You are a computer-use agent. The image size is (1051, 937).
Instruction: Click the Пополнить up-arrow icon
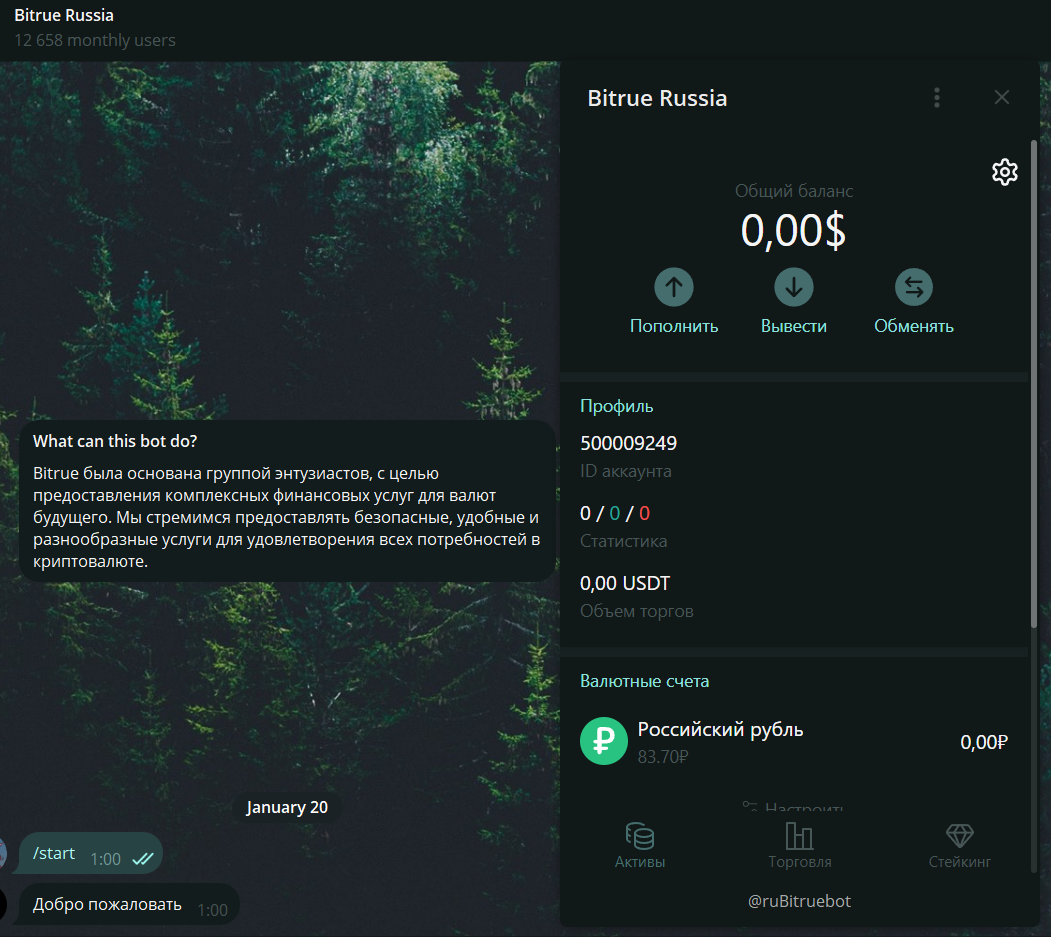(674, 288)
